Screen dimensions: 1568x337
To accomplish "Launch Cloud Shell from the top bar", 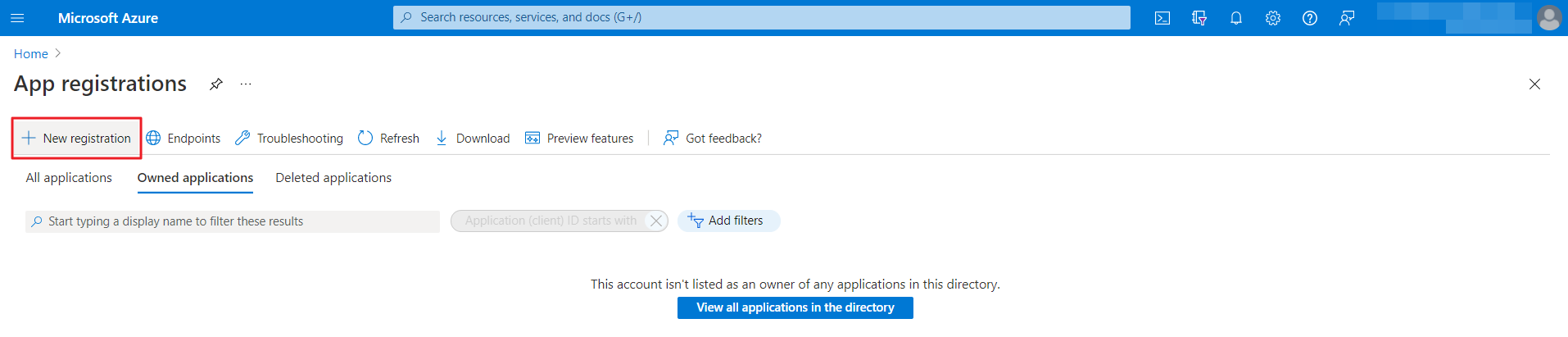I will pyautogui.click(x=1162, y=18).
